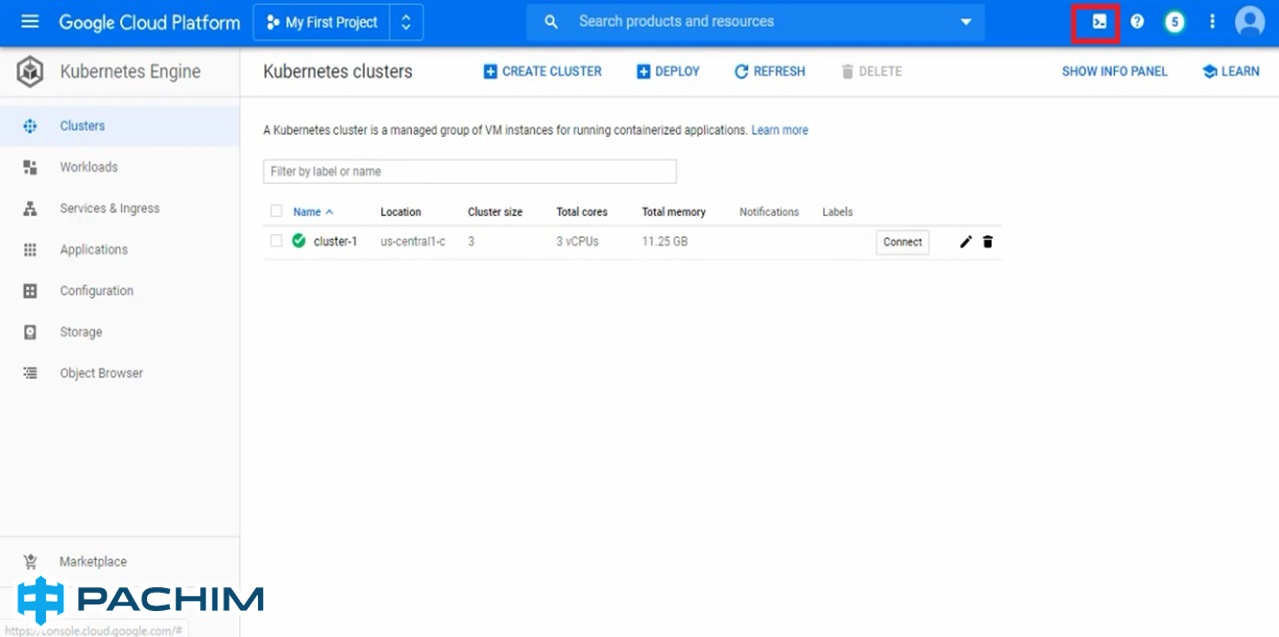The height and width of the screenshot is (637, 1279).
Task: Click the green status check for cluster-1
Action: coord(299,241)
